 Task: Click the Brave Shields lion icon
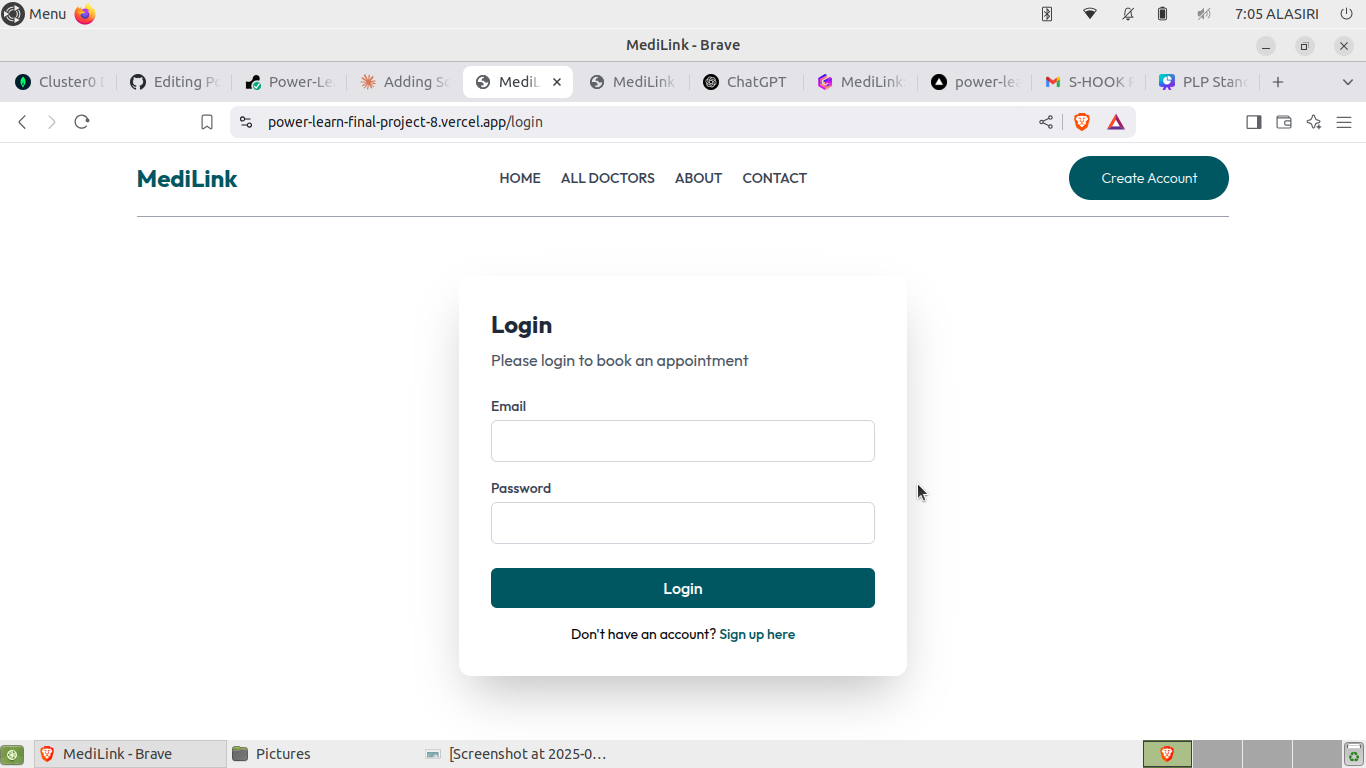point(1082,122)
